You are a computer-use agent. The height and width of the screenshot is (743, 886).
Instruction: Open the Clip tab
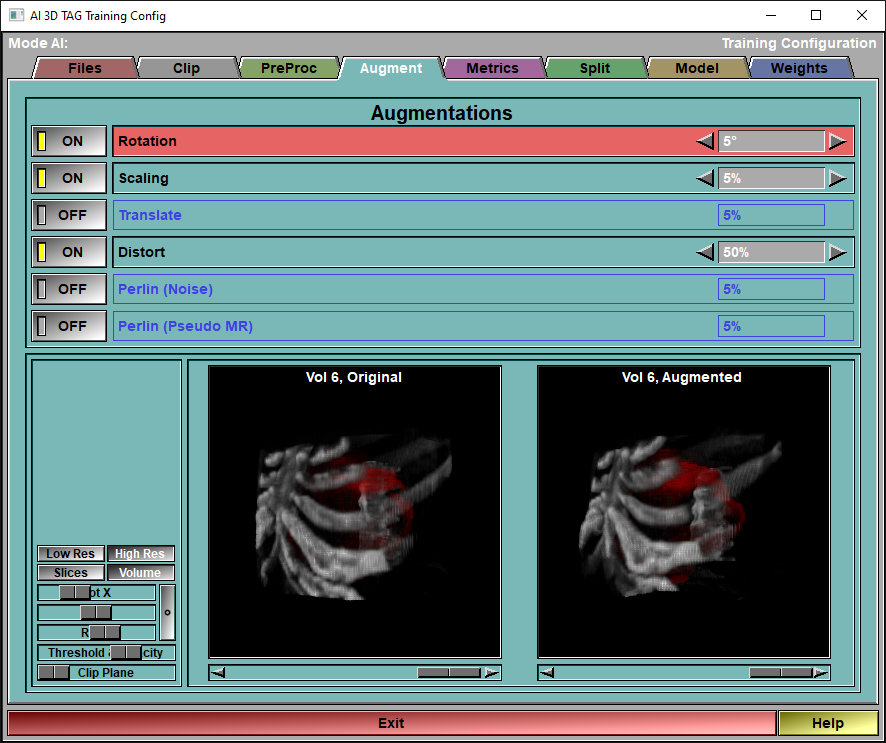[x=186, y=68]
